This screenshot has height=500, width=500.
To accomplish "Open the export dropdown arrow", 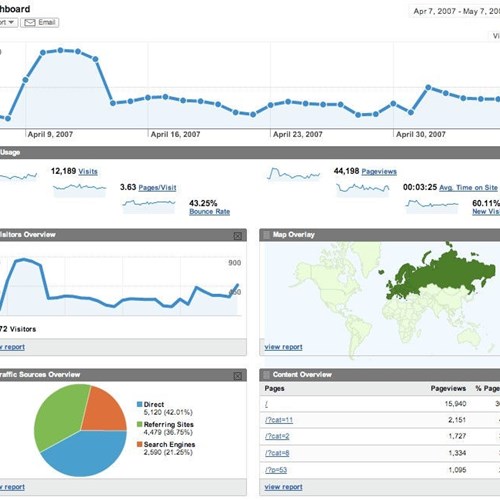I will [11, 22].
